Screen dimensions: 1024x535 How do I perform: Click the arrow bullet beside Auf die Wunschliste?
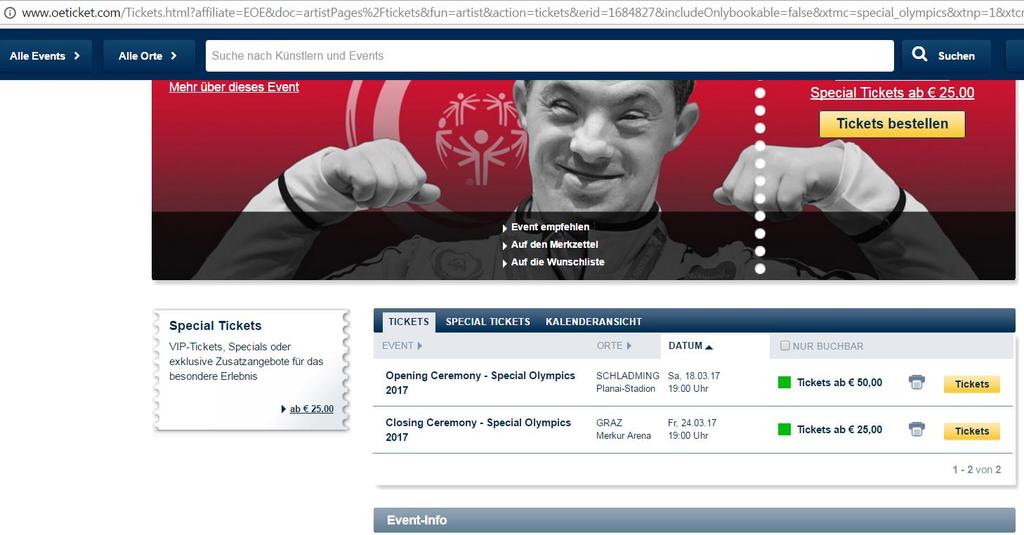[505, 263]
